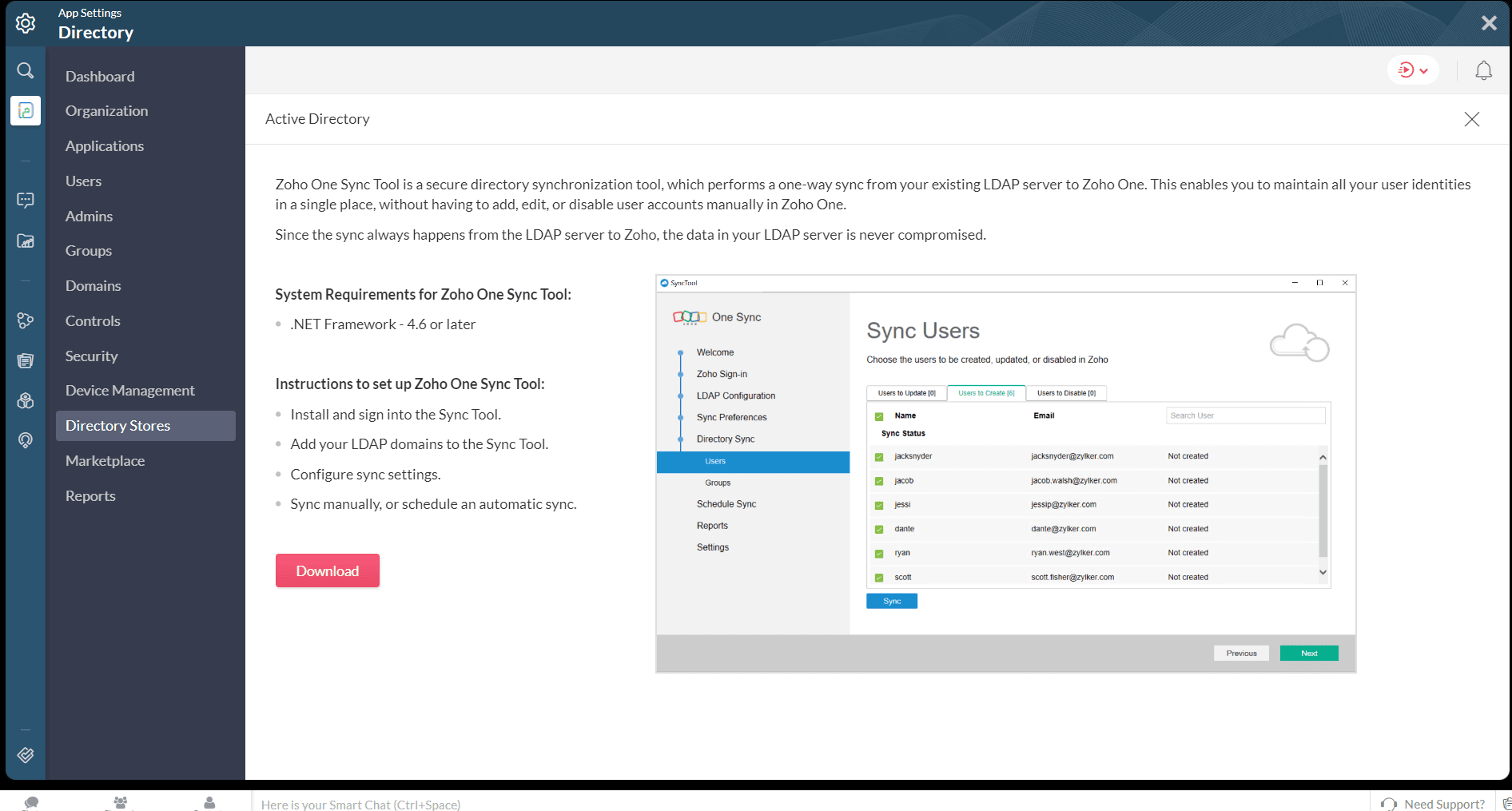Go to Security section
The image size is (1512, 811).
click(x=91, y=356)
